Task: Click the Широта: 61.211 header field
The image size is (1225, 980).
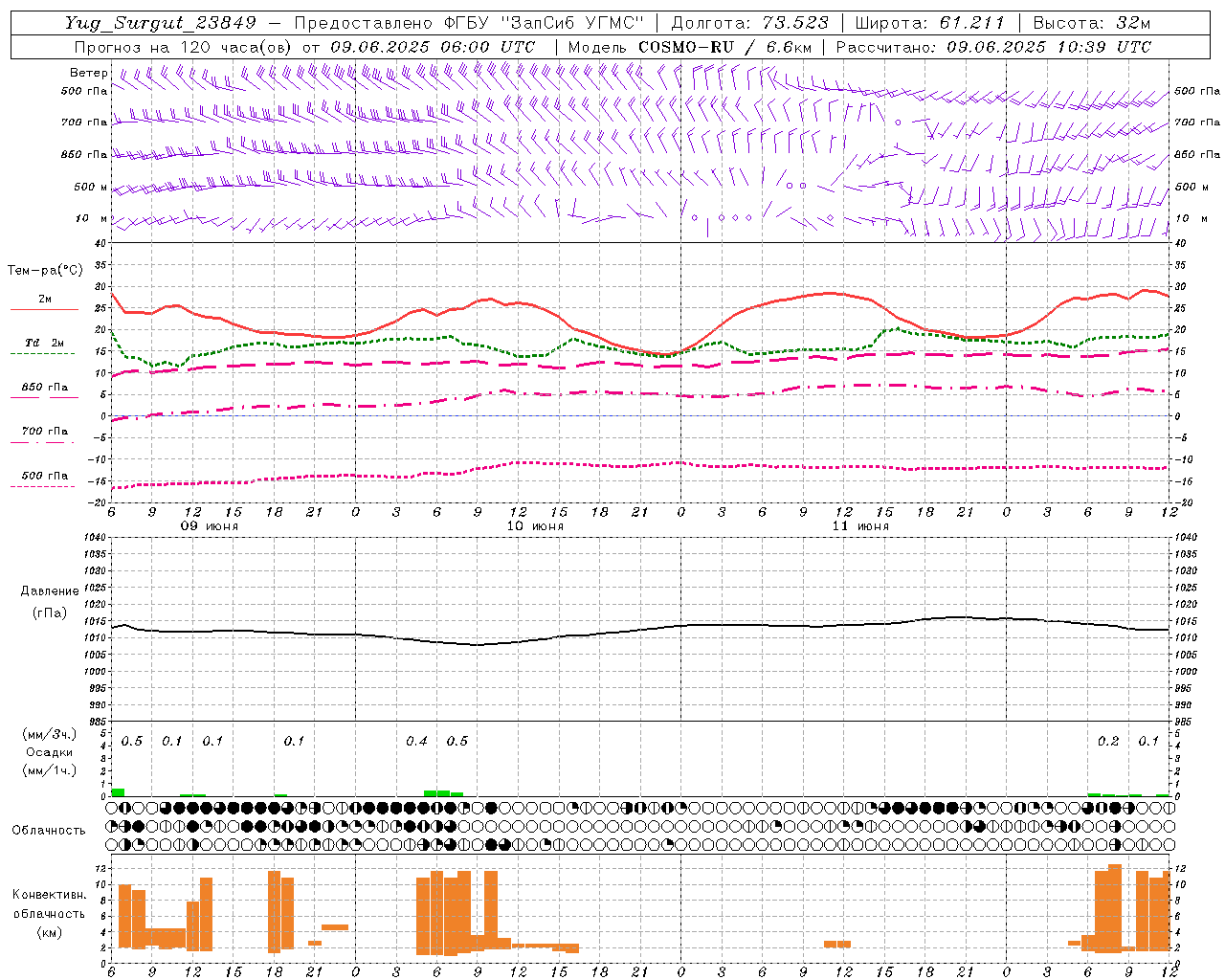Action: click(930, 23)
